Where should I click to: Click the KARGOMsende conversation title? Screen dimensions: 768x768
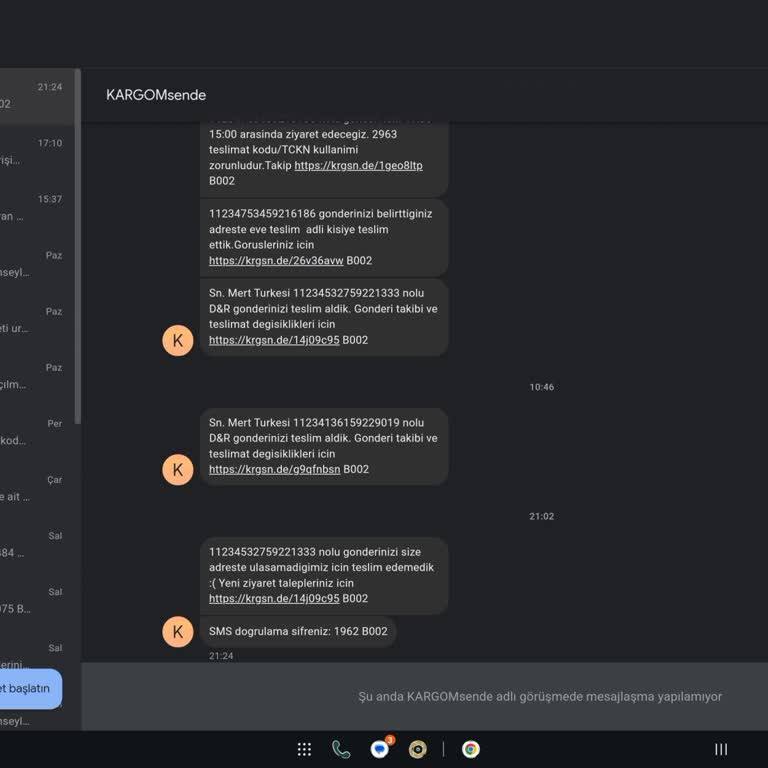[156, 95]
